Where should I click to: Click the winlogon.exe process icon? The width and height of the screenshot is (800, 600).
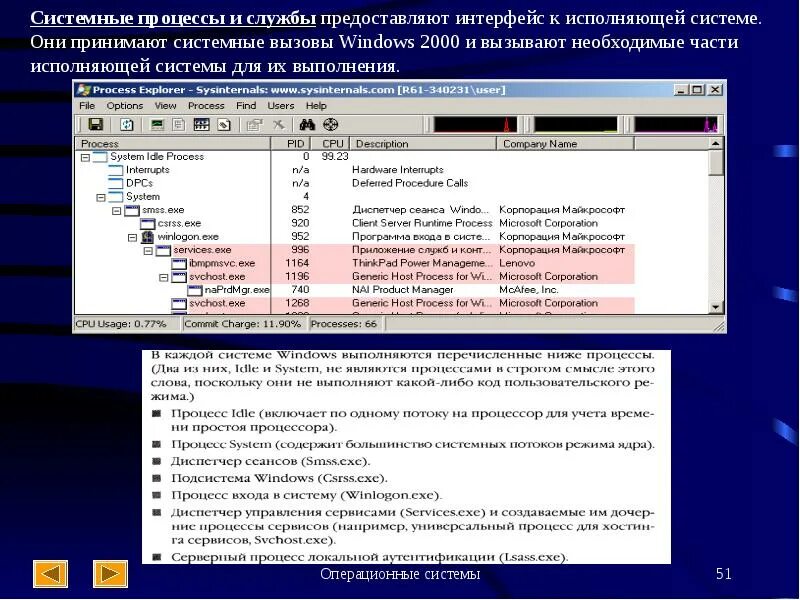click(147, 237)
